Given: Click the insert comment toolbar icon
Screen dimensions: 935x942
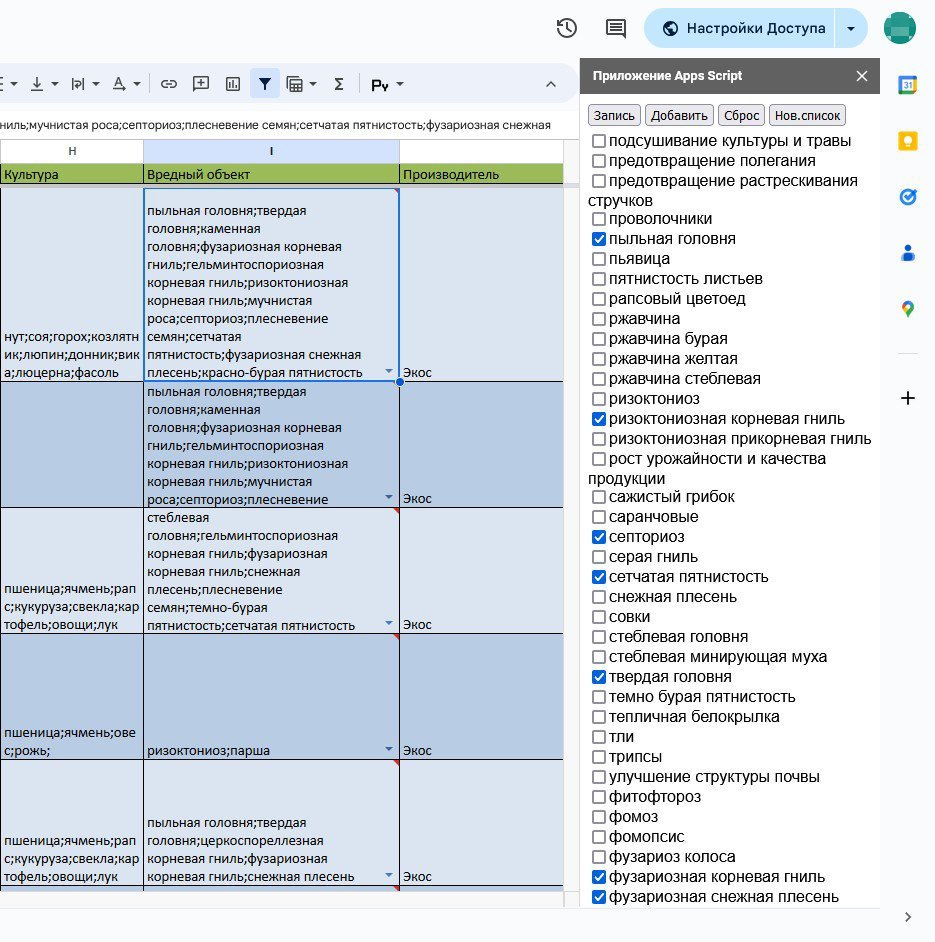Looking at the screenshot, I should point(201,84).
